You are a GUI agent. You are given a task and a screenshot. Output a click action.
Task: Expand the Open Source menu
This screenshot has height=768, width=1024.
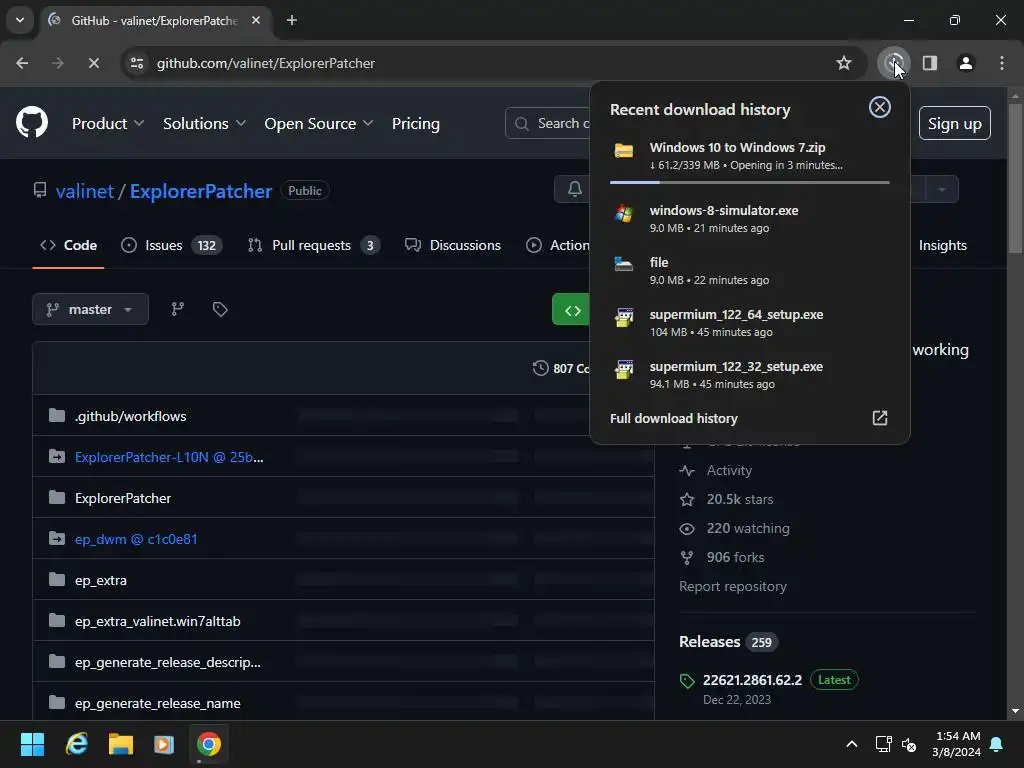pos(319,123)
